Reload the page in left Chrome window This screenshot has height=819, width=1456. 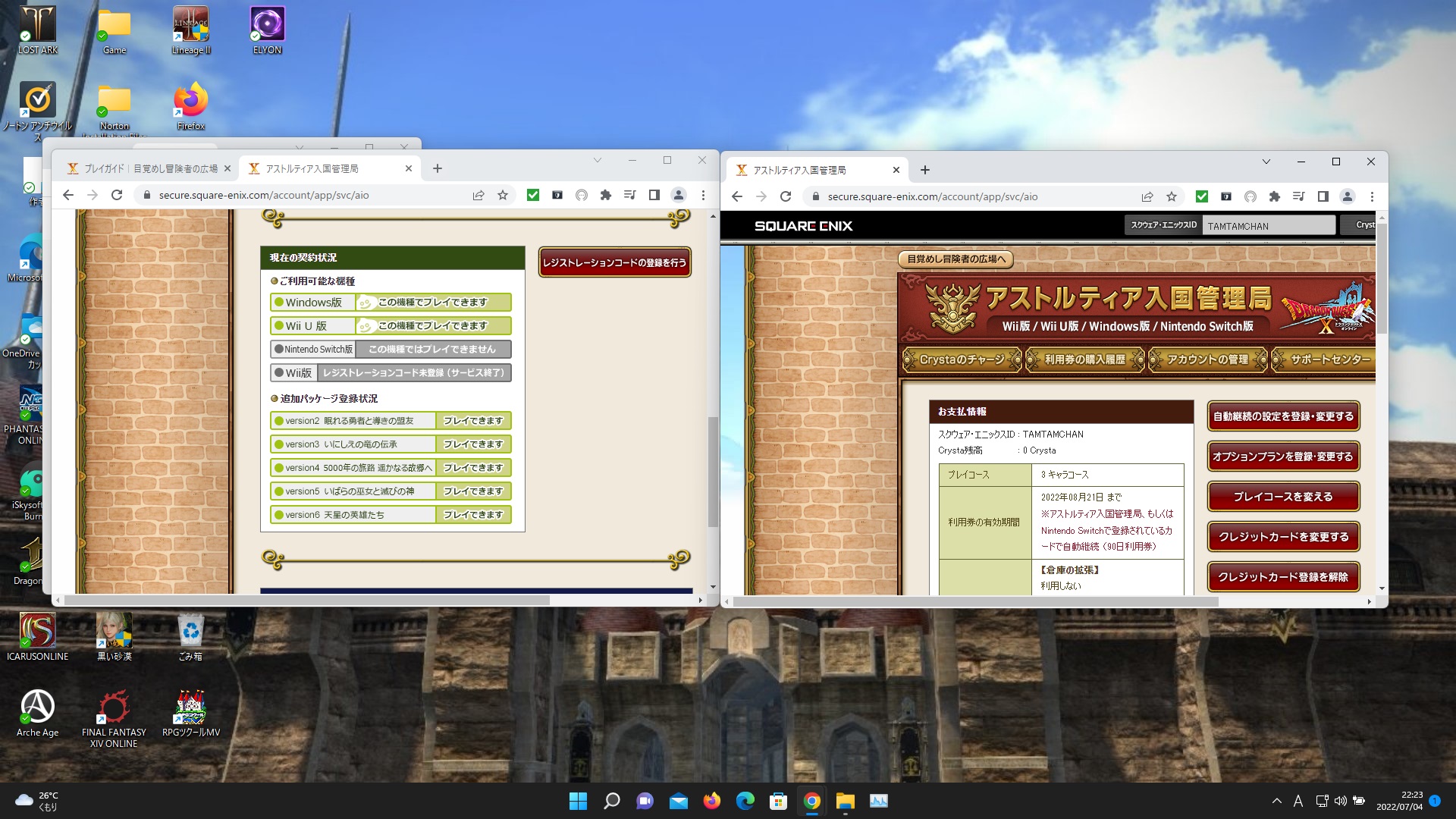(117, 195)
